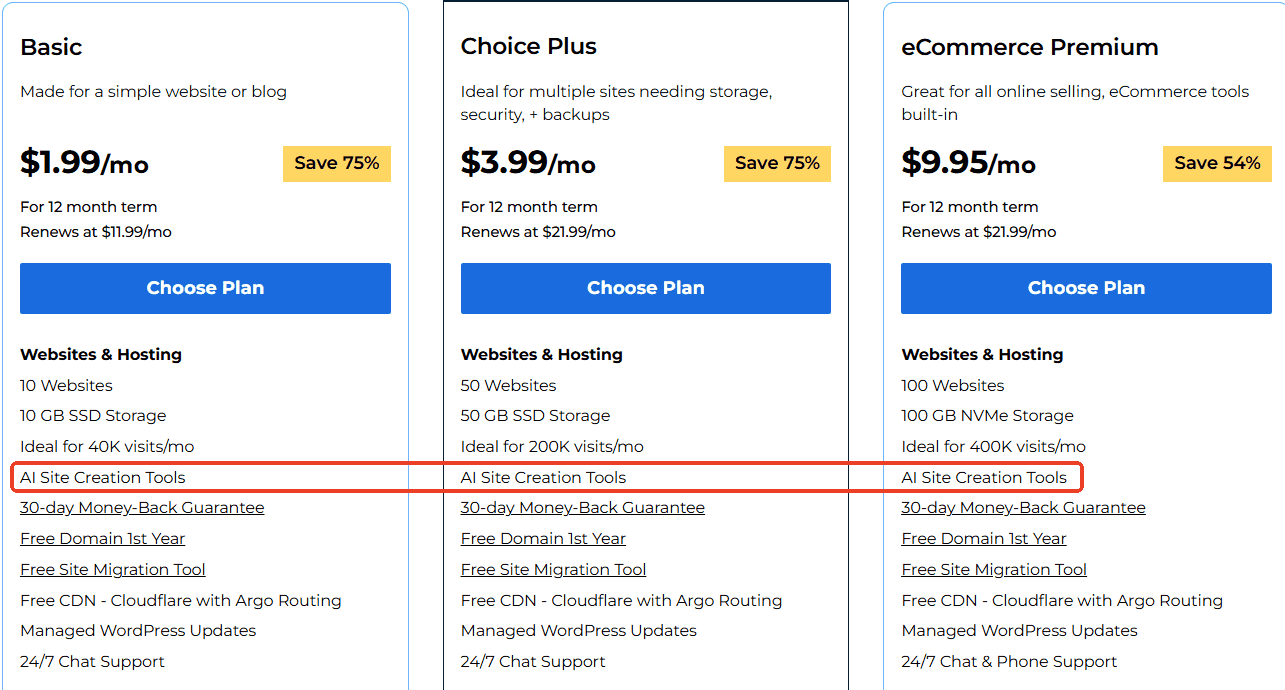1285x690 pixels.
Task: Open Choice Plus 30-day Money-Back Guarantee link
Action: (582, 508)
